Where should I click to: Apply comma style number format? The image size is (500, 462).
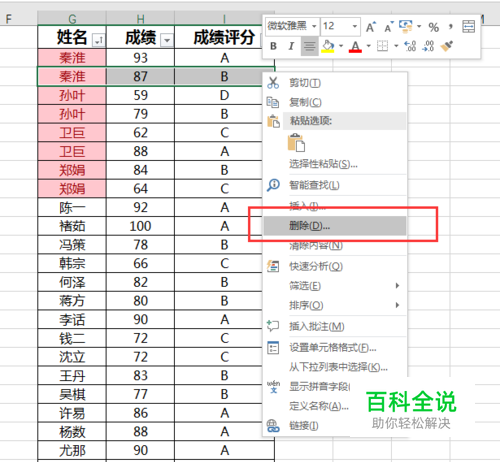pyautogui.click(x=451, y=27)
